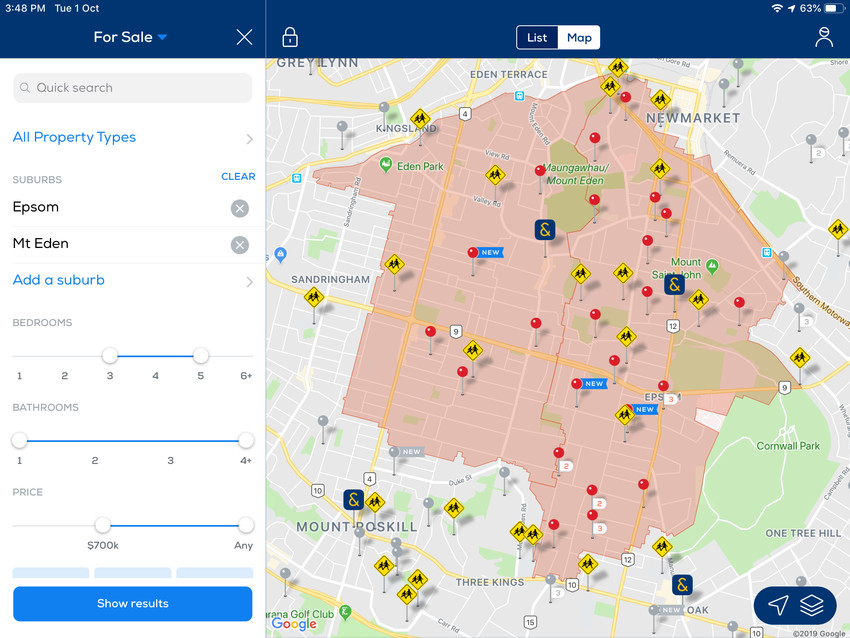Screen dimensions: 850x638
Task: Open the user profile icon
Action: [x=823, y=38]
